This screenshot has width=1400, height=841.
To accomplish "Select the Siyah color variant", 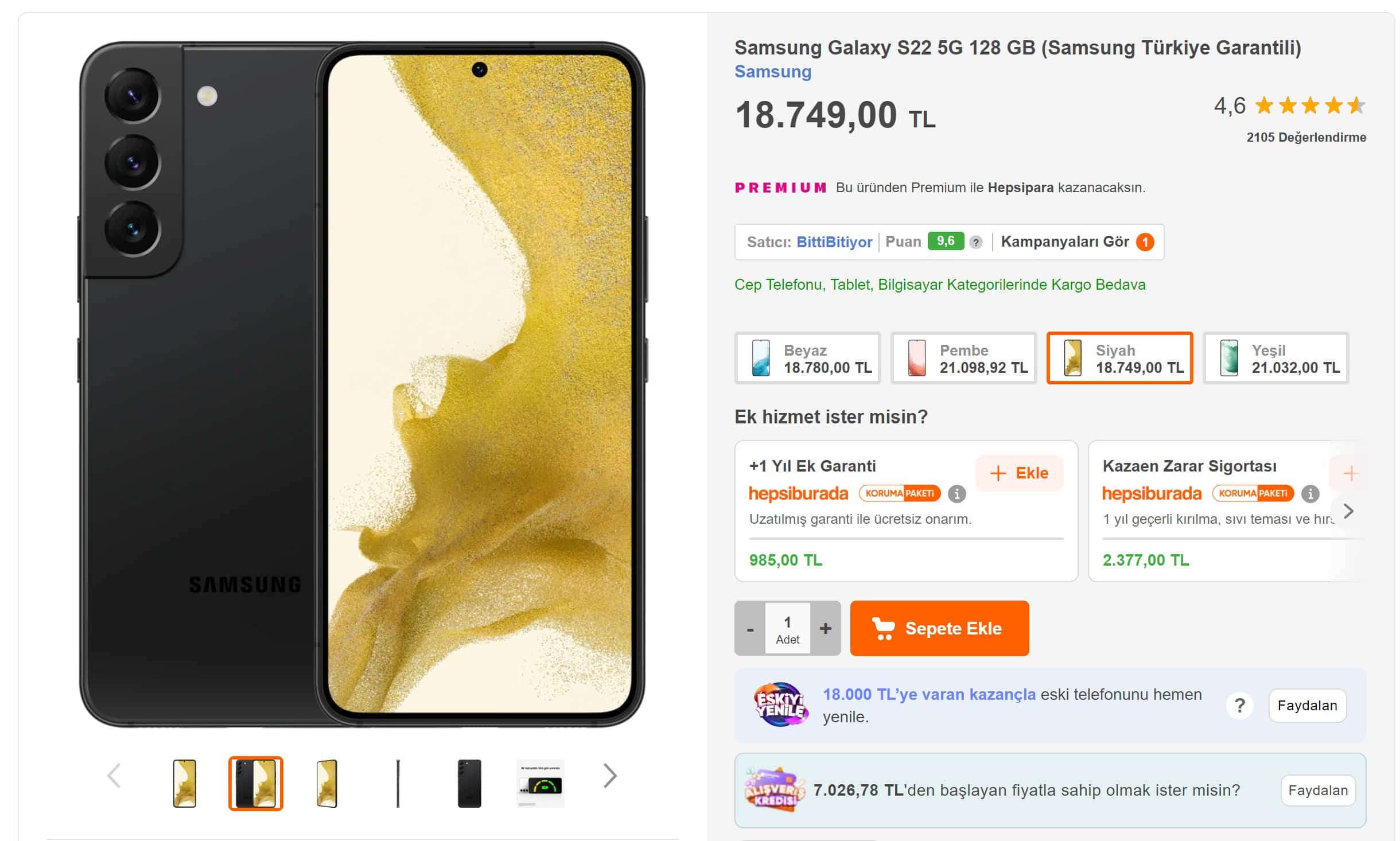I will (x=1119, y=359).
